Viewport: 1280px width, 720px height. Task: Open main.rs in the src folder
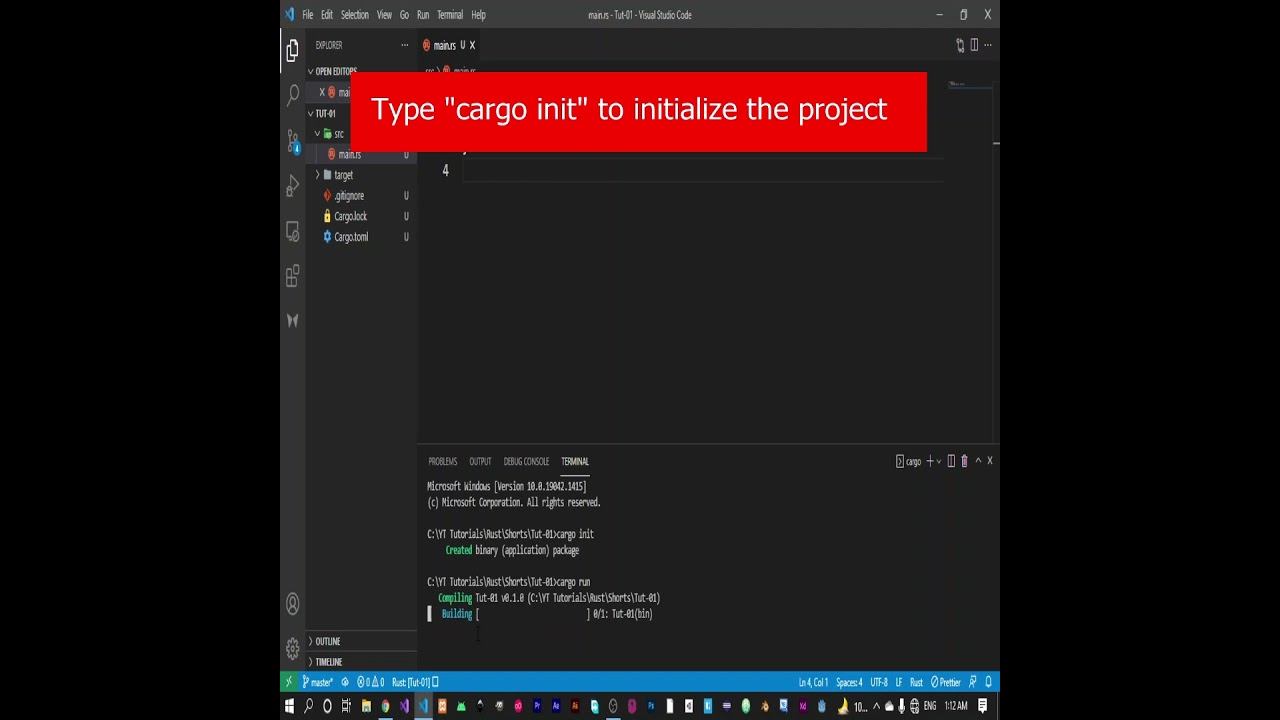click(349, 154)
